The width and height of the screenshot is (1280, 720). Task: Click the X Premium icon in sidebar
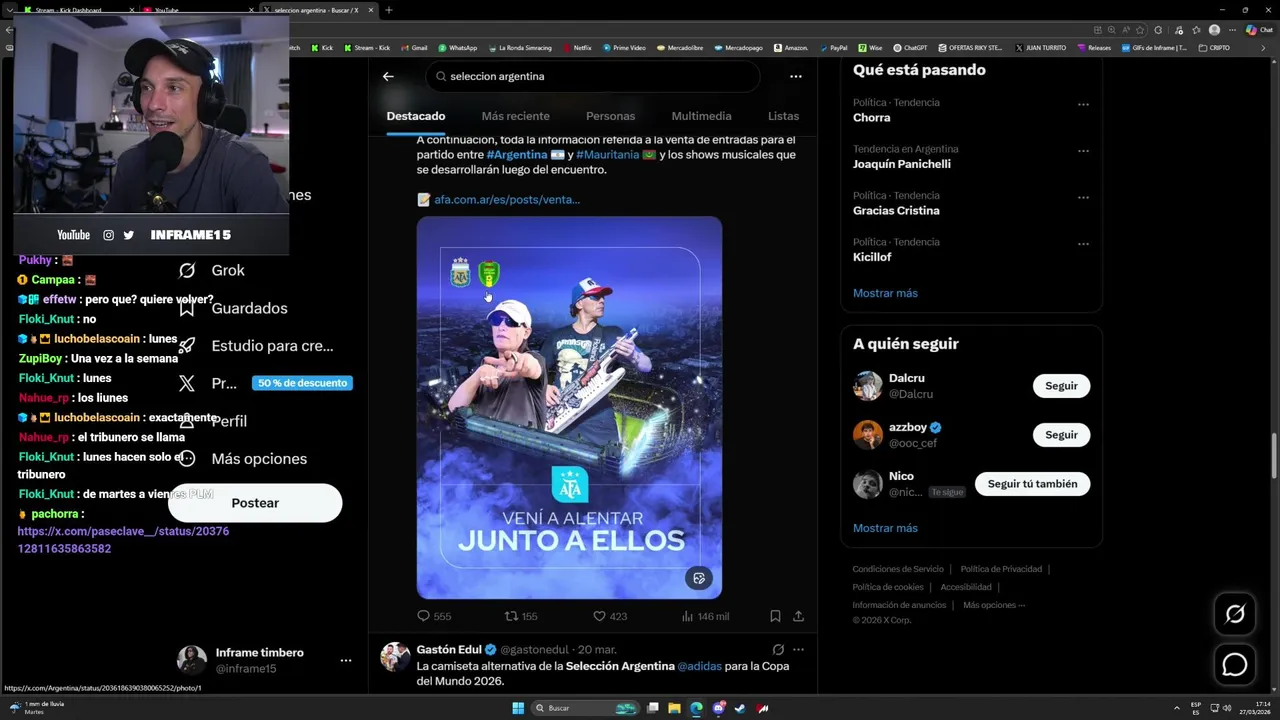click(187, 383)
